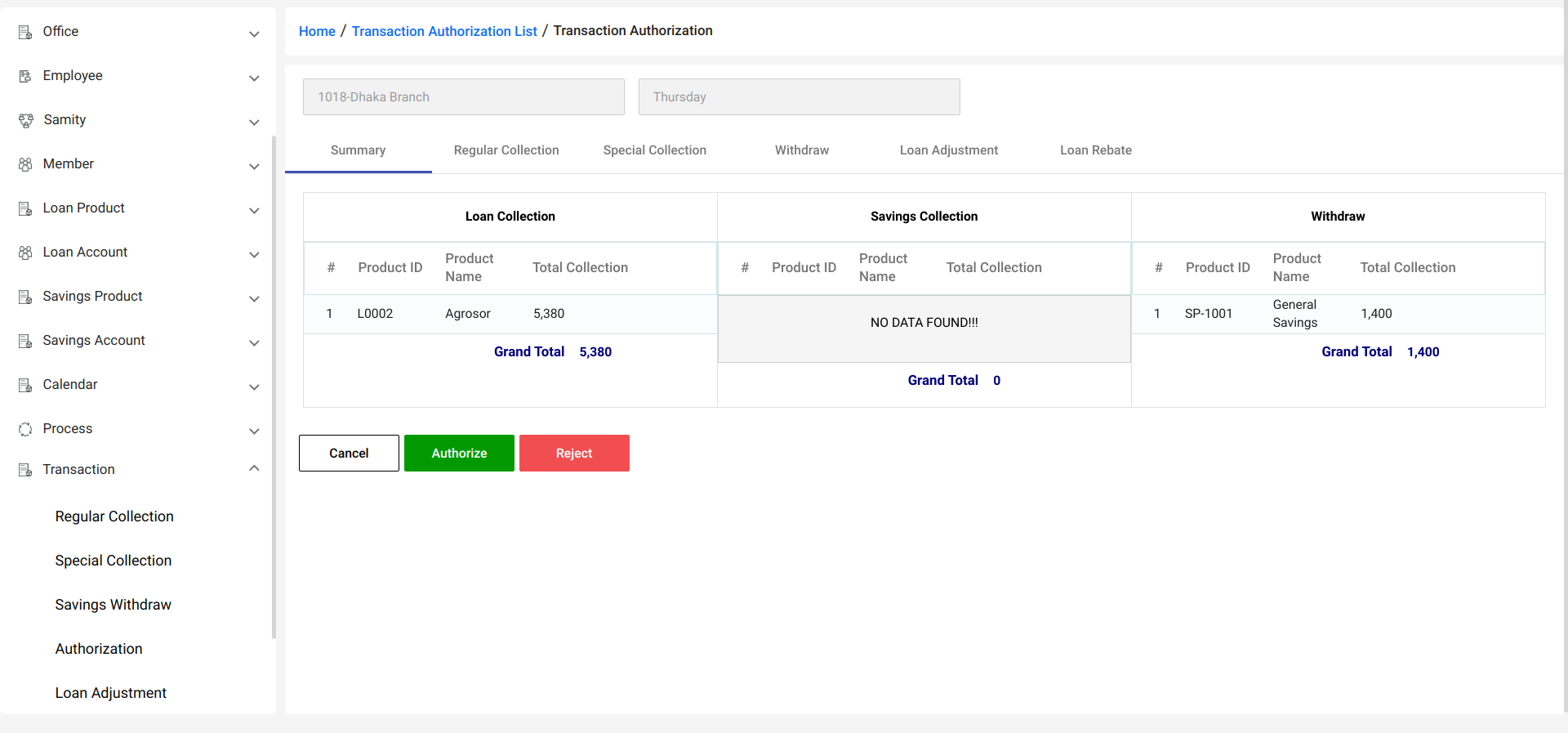Open Transaction Authorization List breadcrumb link
The image size is (1568, 733).
444,31
